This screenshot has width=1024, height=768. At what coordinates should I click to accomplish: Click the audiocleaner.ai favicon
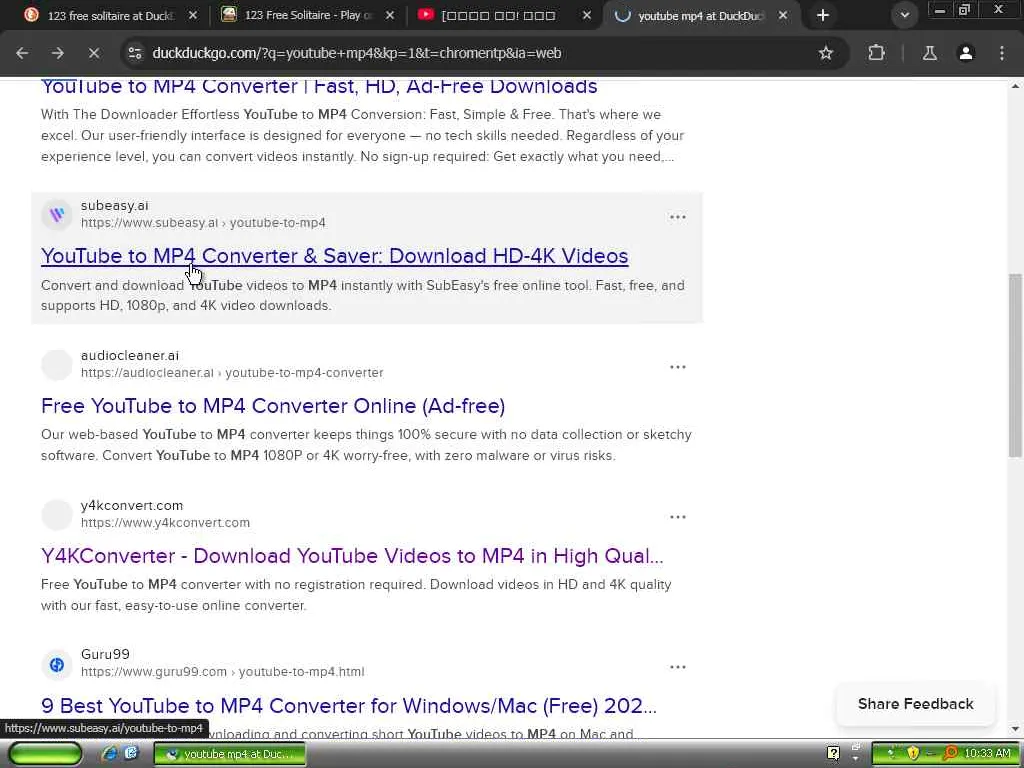click(57, 364)
